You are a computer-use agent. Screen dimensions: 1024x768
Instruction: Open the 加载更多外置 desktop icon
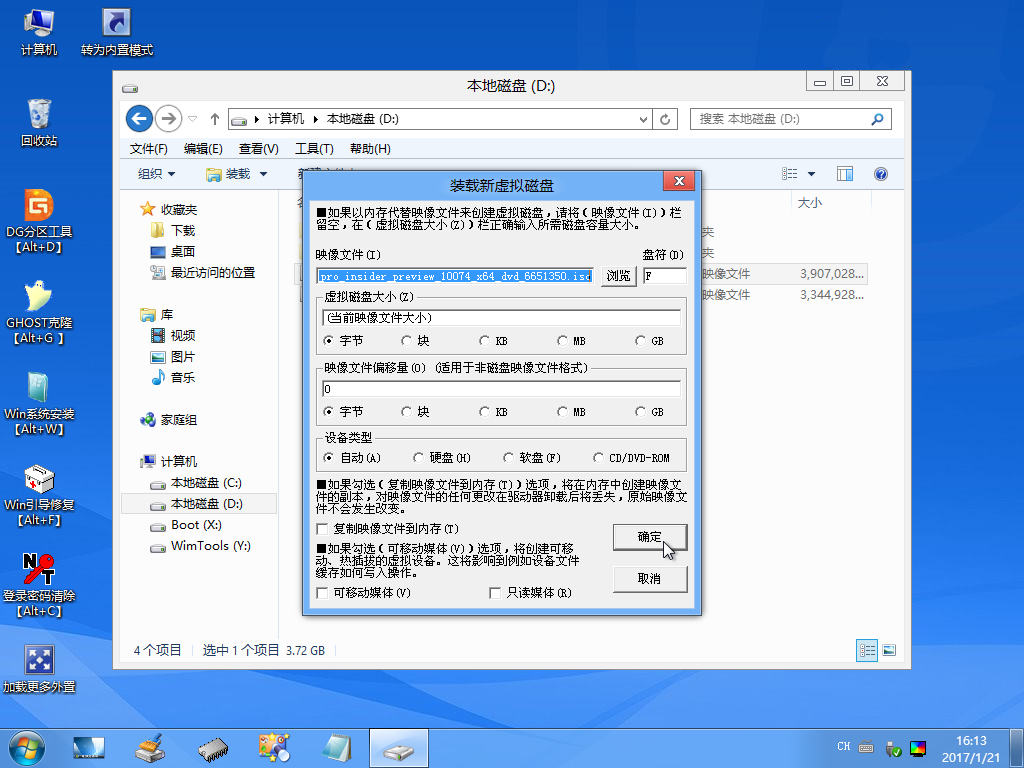39,669
